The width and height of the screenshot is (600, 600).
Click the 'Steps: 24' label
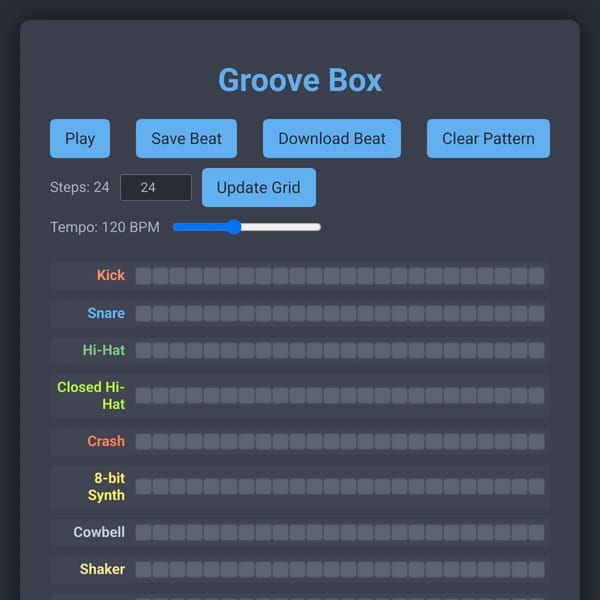tap(80, 187)
